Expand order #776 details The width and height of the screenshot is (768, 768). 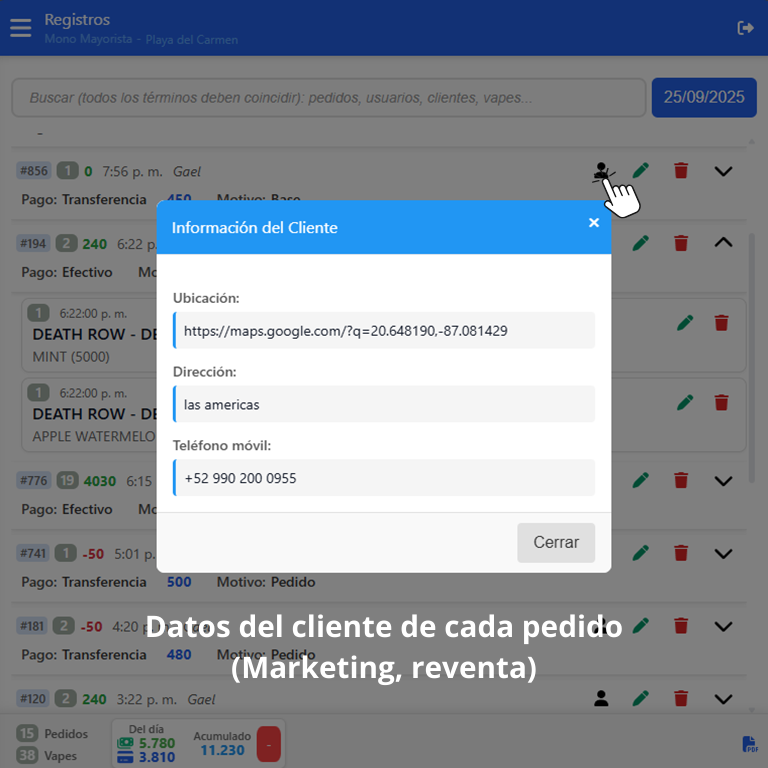724,481
